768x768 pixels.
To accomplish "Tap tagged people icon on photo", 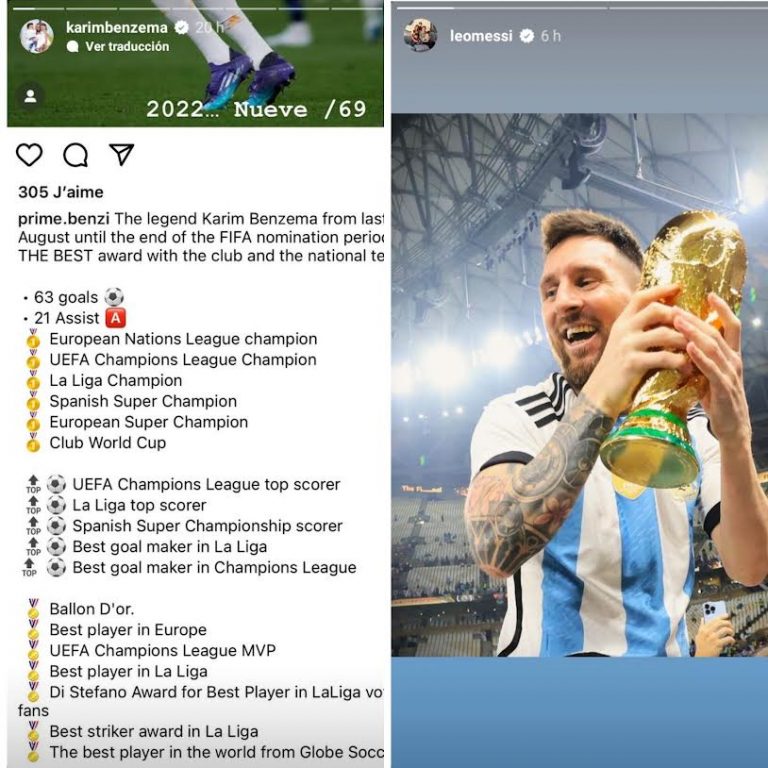I will [x=30, y=96].
